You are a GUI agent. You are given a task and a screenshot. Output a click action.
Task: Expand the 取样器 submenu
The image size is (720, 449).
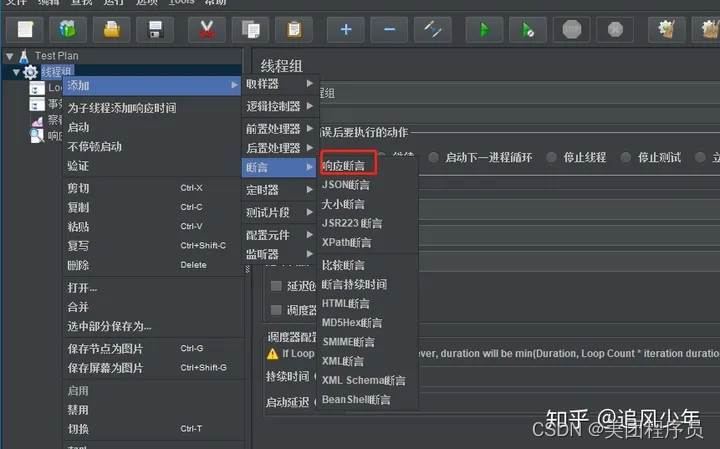[x=280, y=84]
